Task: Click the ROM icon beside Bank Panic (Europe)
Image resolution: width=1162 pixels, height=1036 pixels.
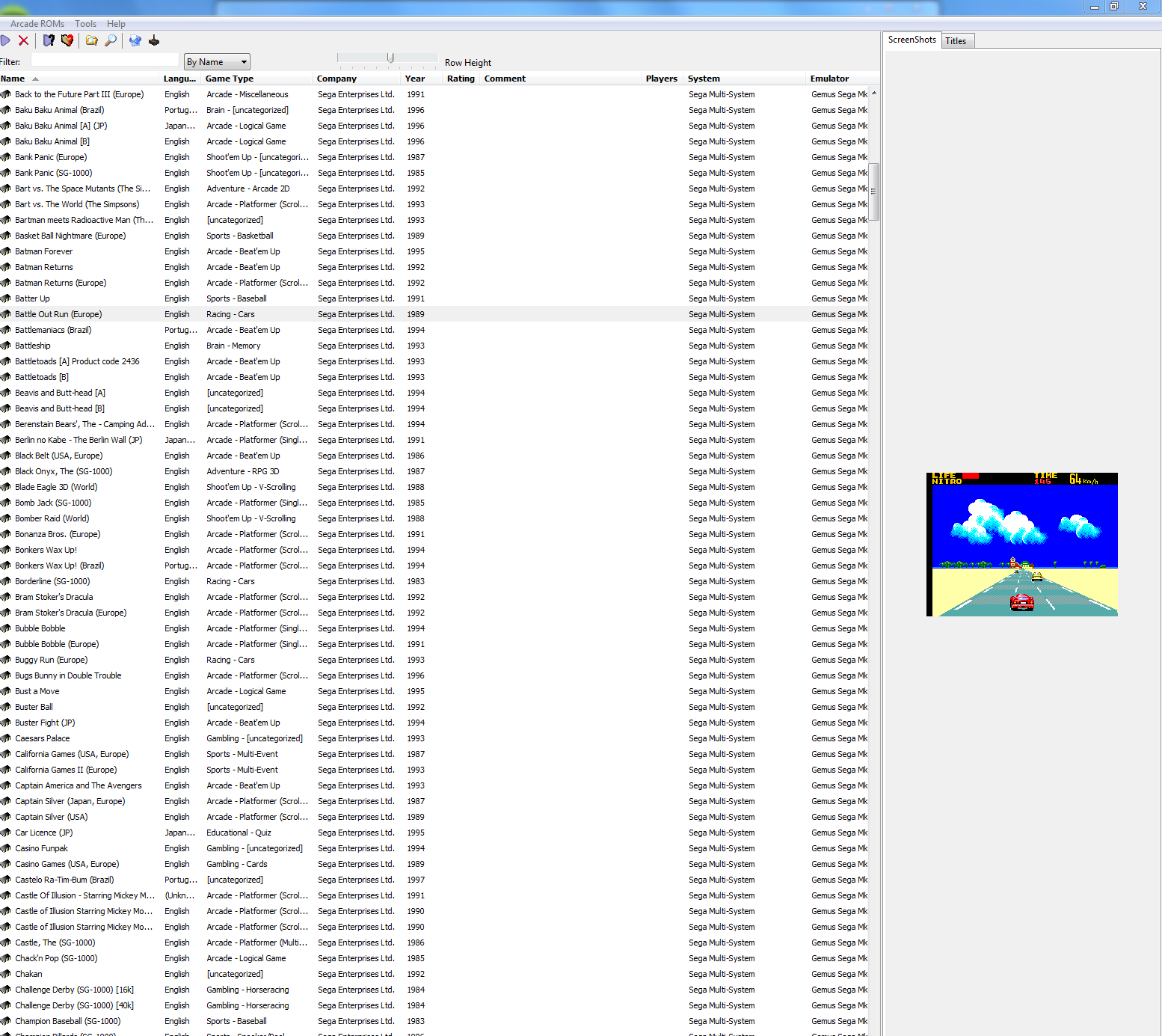Action: 6,157
